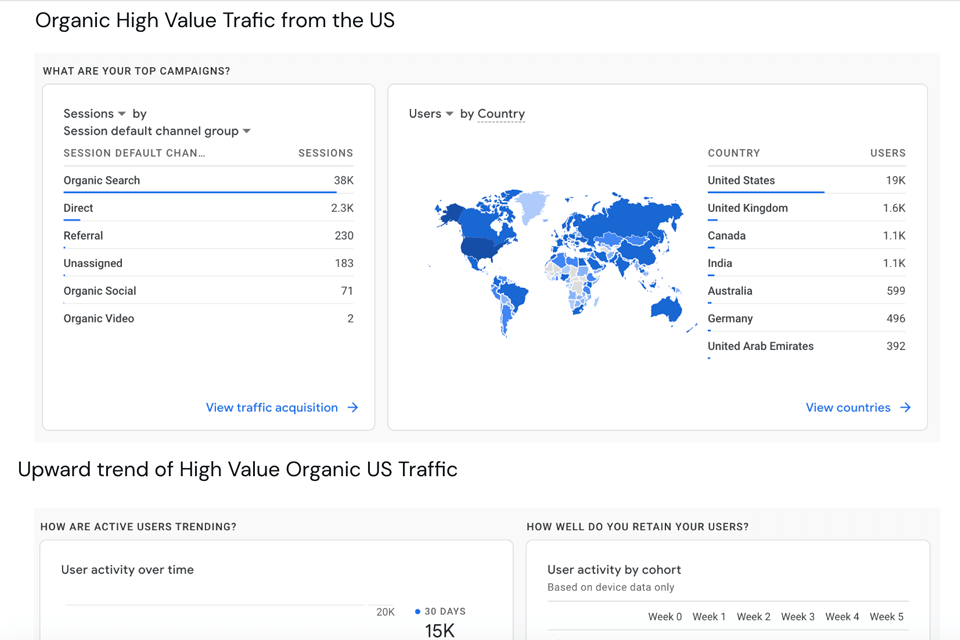The height and width of the screenshot is (640, 960).
Task: Open View countries link
Action: [847, 408]
